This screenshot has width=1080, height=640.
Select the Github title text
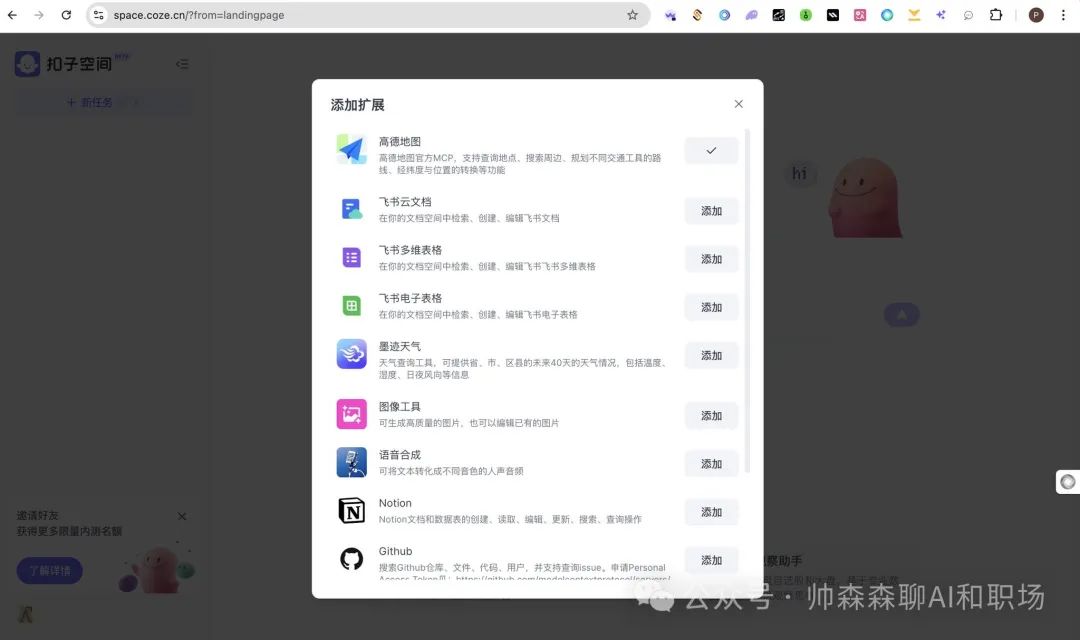(x=395, y=551)
